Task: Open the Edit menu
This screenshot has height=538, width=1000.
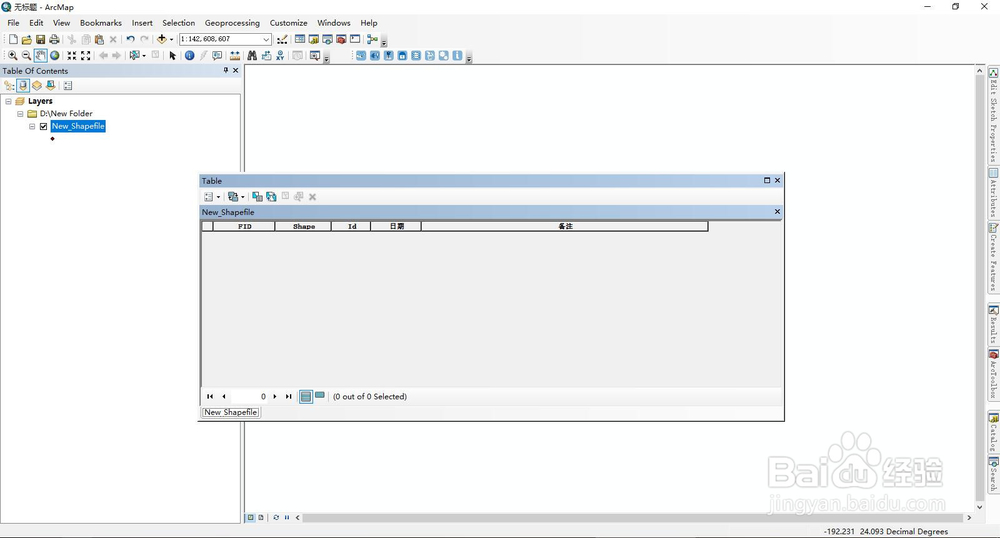Action: (x=36, y=23)
